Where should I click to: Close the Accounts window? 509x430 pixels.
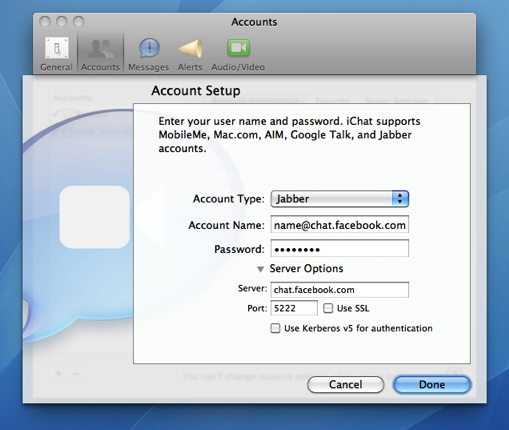45,22
